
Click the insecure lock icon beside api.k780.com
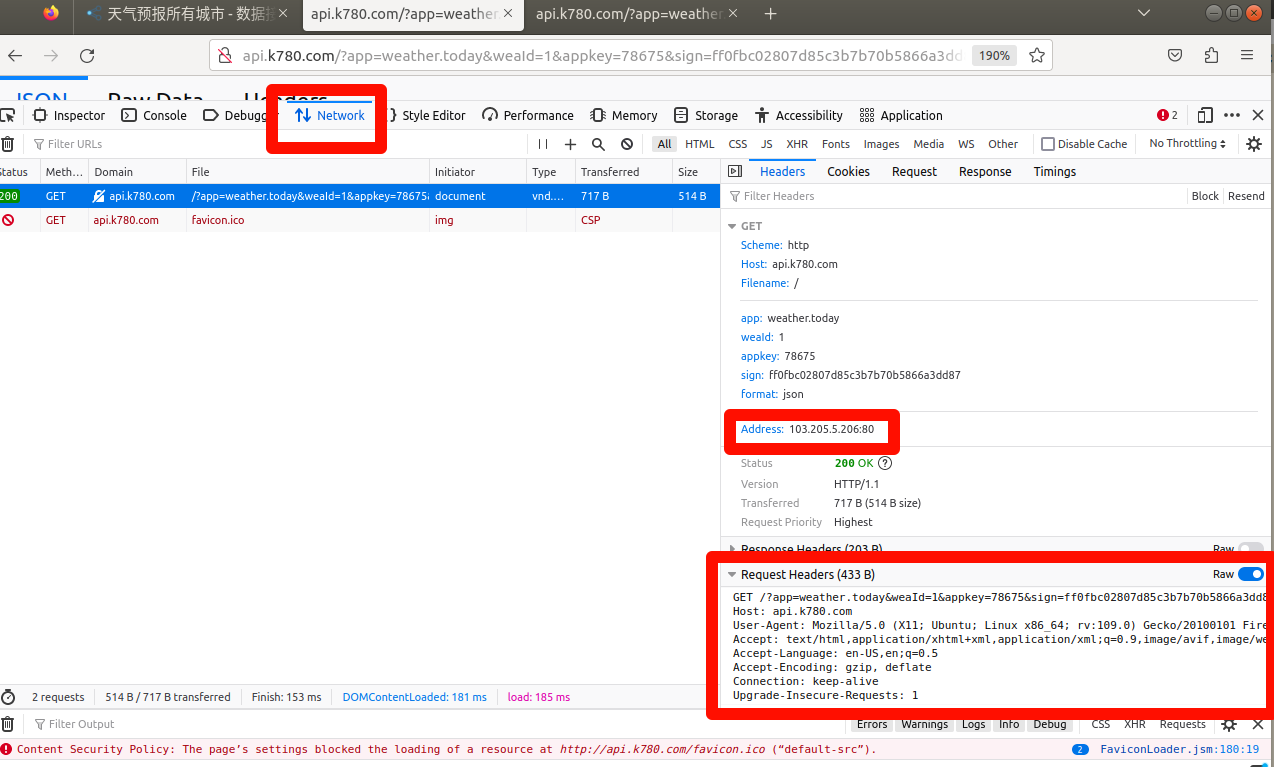coord(99,196)
